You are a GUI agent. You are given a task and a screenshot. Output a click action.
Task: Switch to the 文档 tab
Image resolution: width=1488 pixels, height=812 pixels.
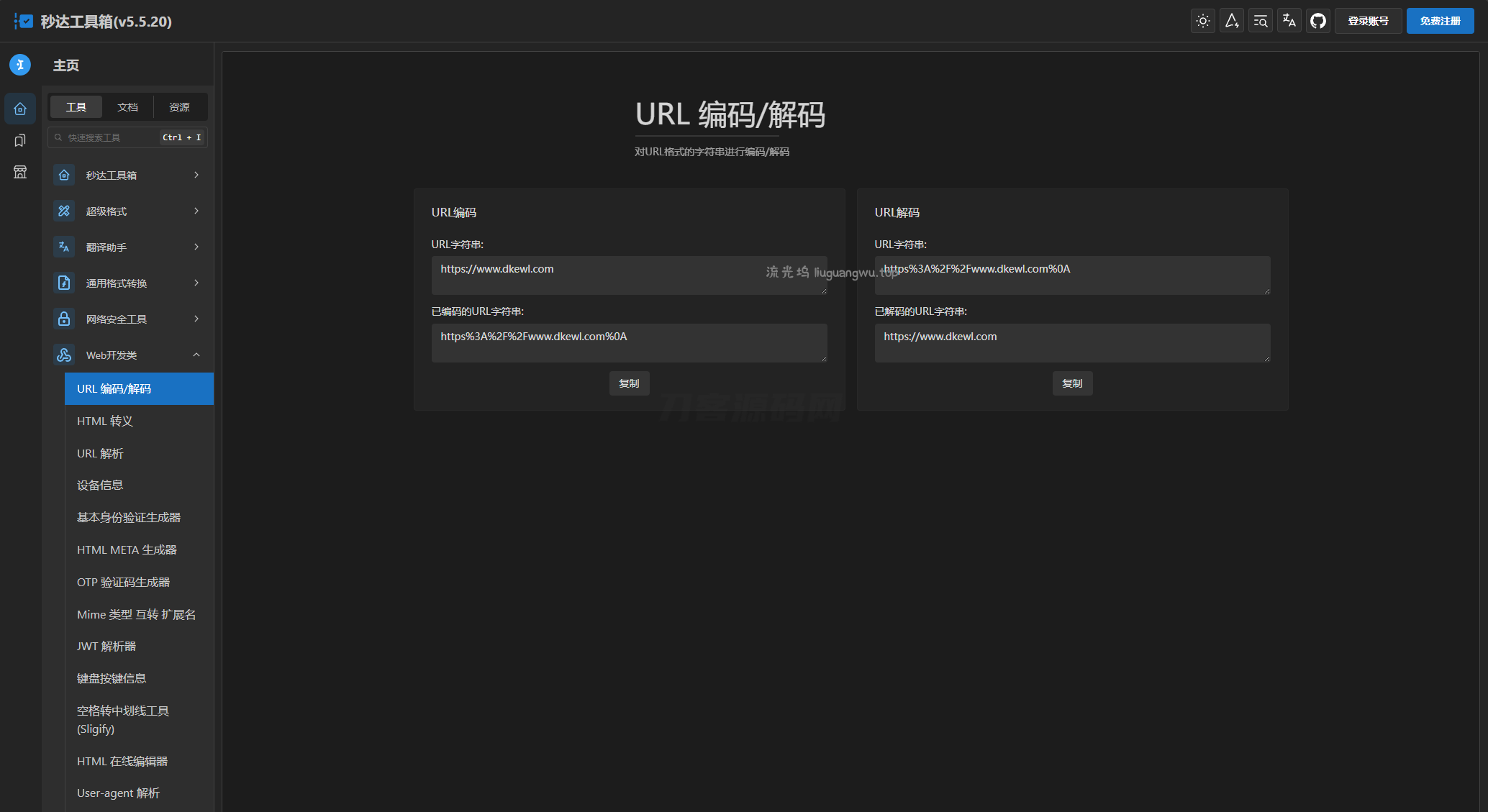[x=127, y=107]
